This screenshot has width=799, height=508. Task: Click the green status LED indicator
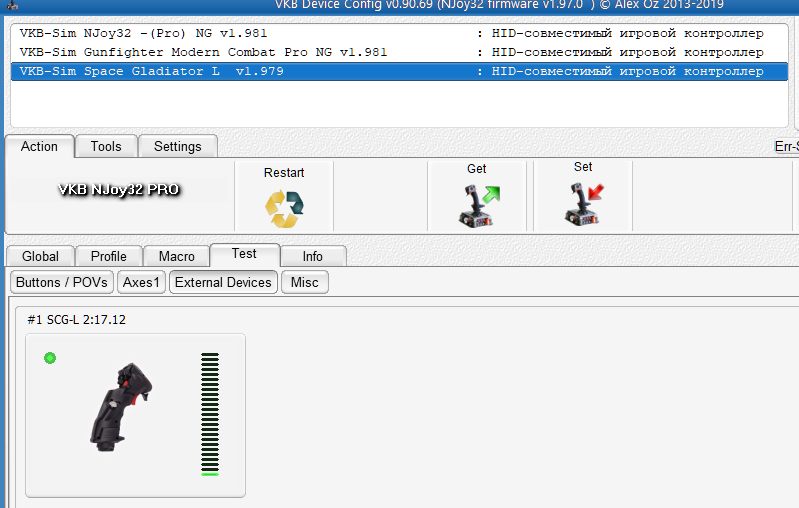click(50, 358)
